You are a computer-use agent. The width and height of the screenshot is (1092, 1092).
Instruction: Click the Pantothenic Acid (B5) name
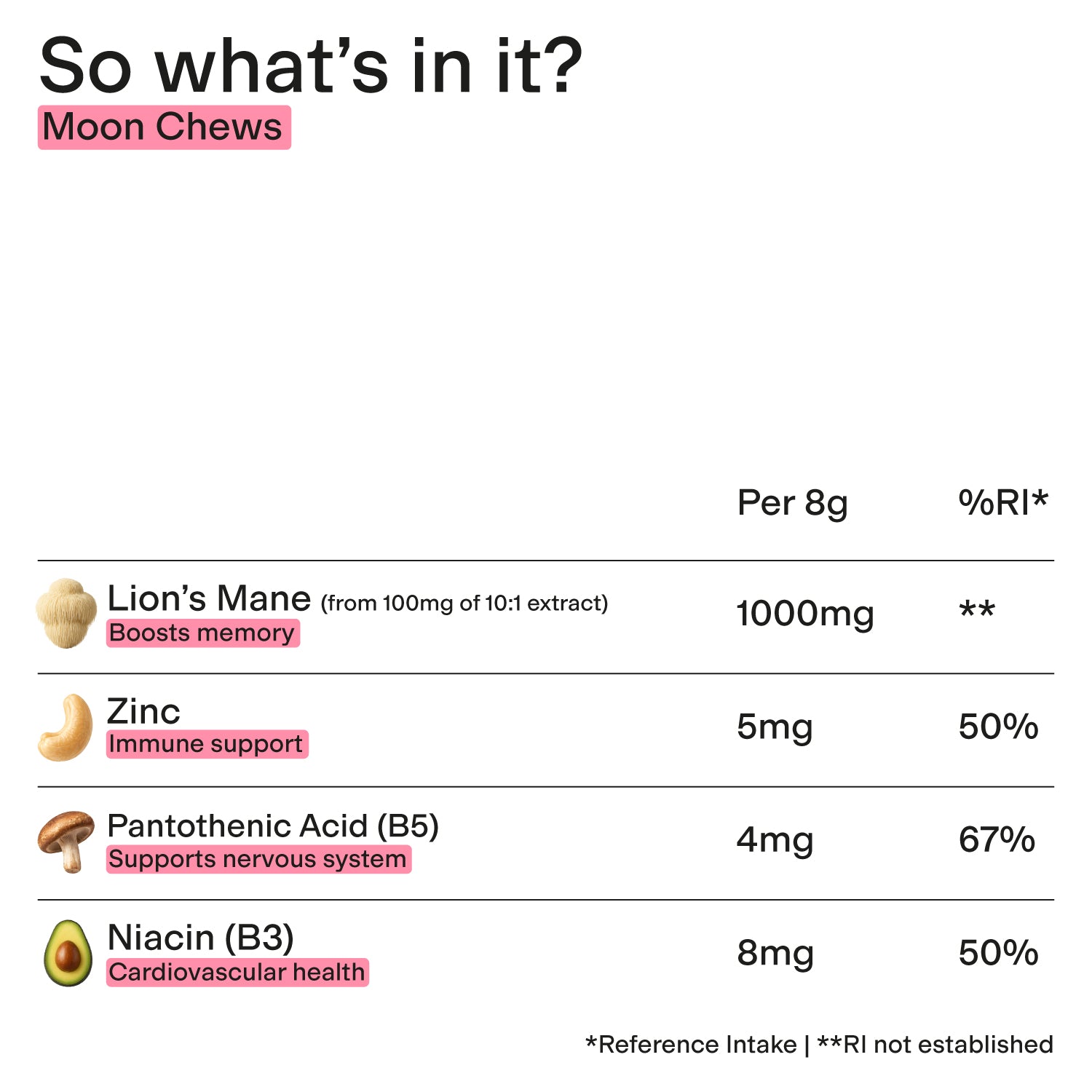273,826
